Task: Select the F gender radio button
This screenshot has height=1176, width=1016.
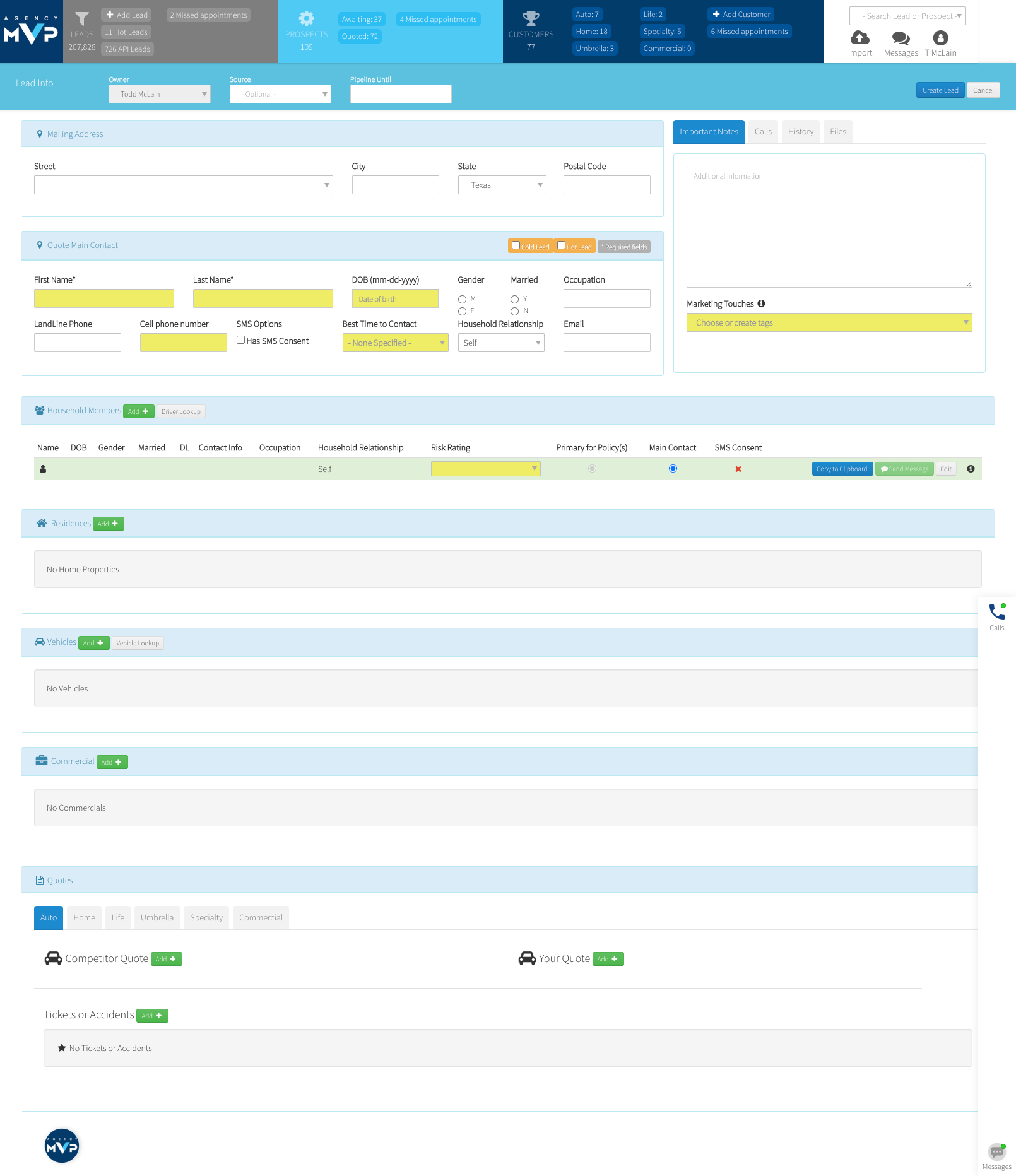Action: click(x=461, y=311)
